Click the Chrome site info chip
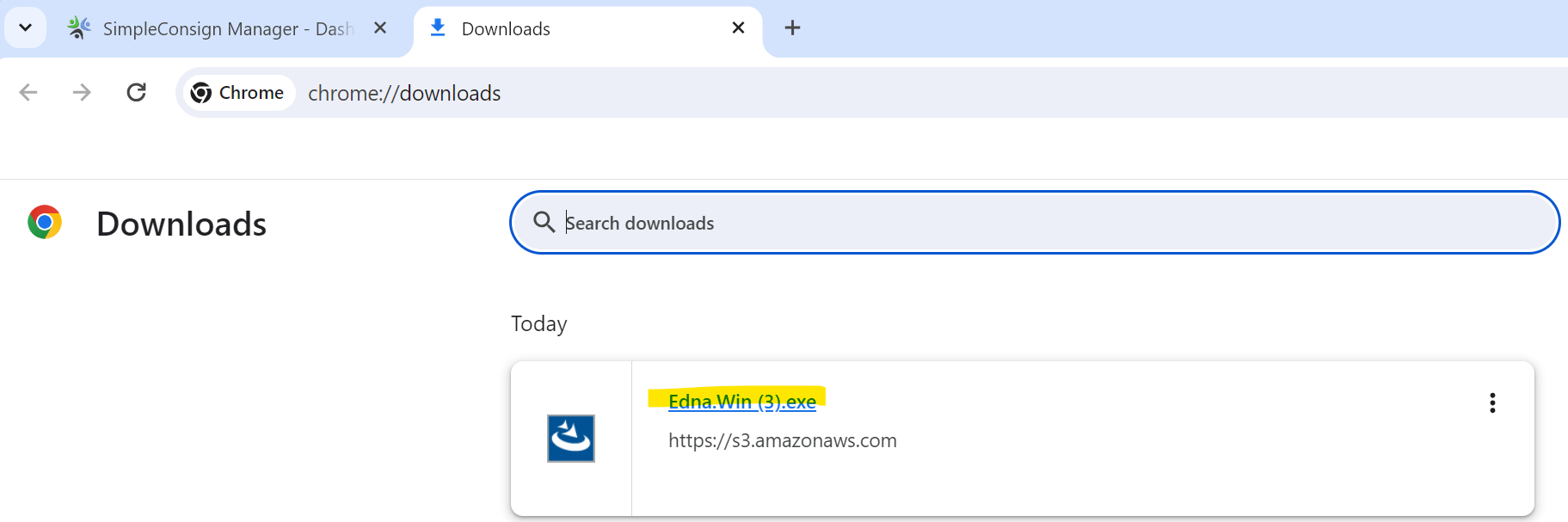 [237, 93]
